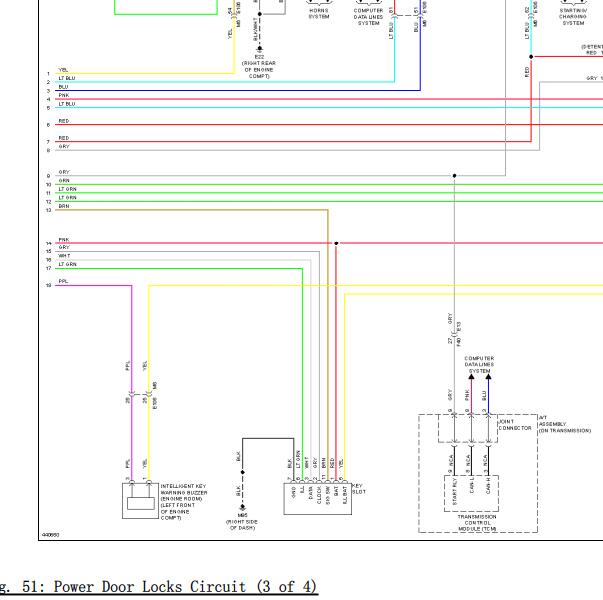Click the GRY label on wire 15
Viewport: 603px width, 600px height.
[x=64, y=247]
